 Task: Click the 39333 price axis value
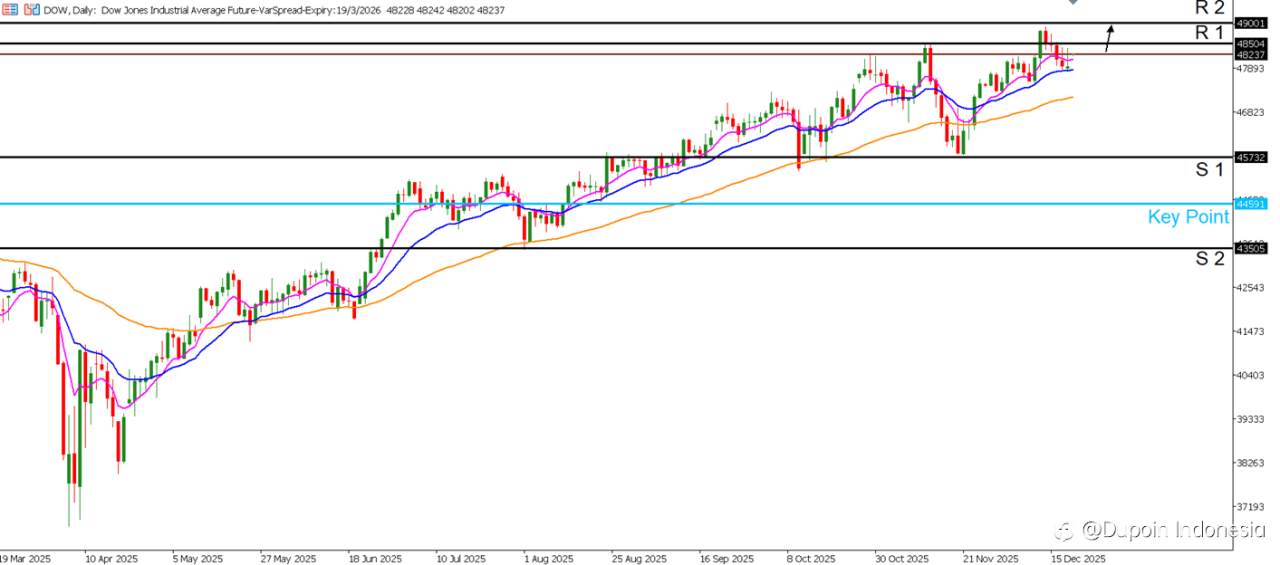tap(1252, 419)
